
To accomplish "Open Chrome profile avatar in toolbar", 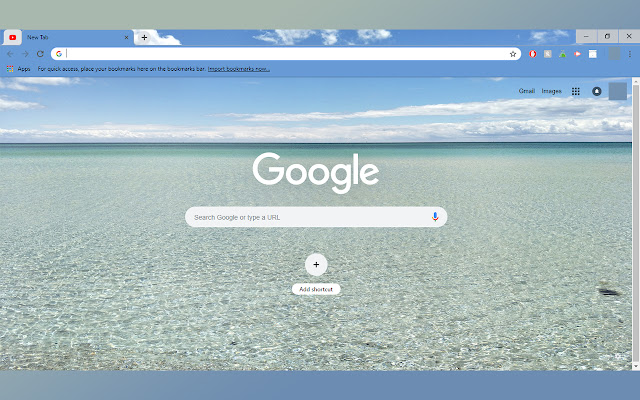I will point(614,54).
